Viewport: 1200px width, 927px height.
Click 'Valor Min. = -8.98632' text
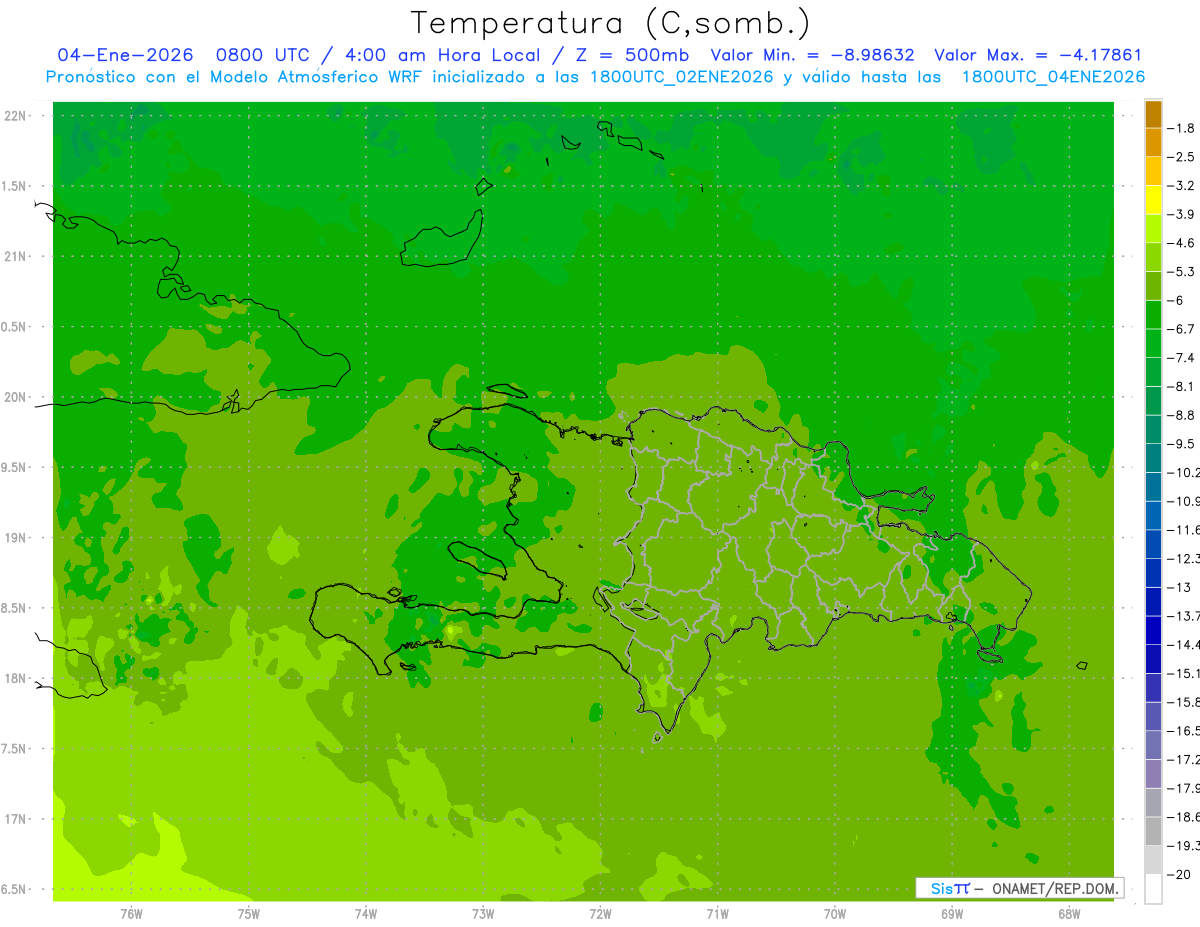click(x=812, y=56)
